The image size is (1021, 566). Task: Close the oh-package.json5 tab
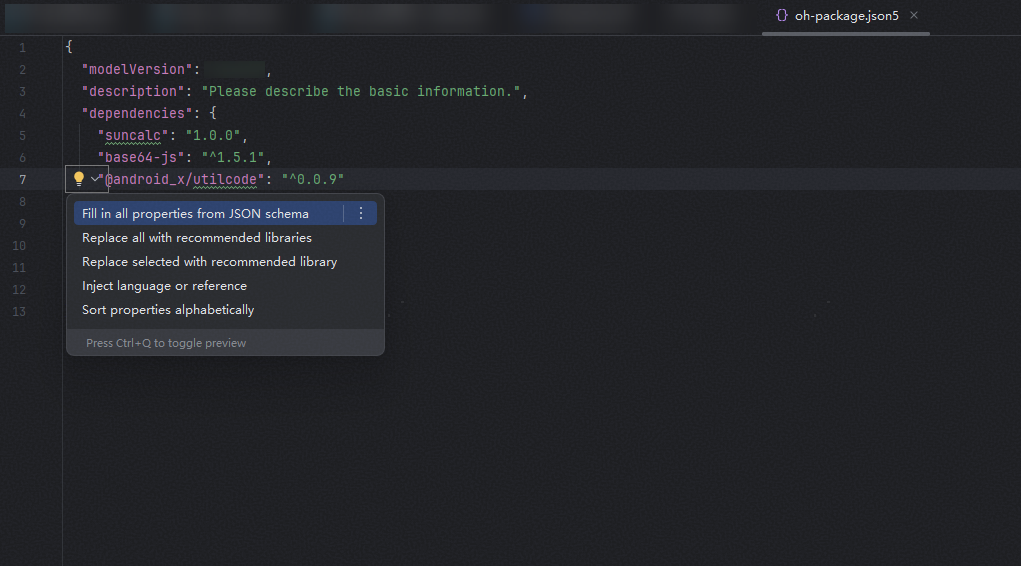tap(914, 16)
